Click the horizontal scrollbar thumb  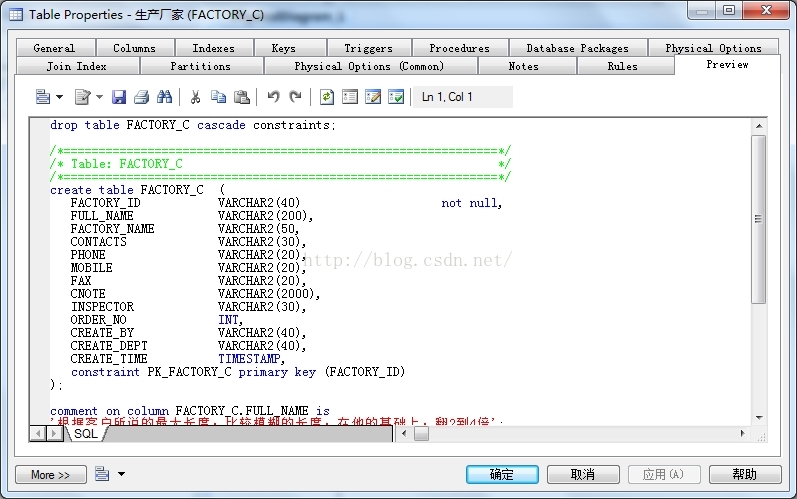421,433
